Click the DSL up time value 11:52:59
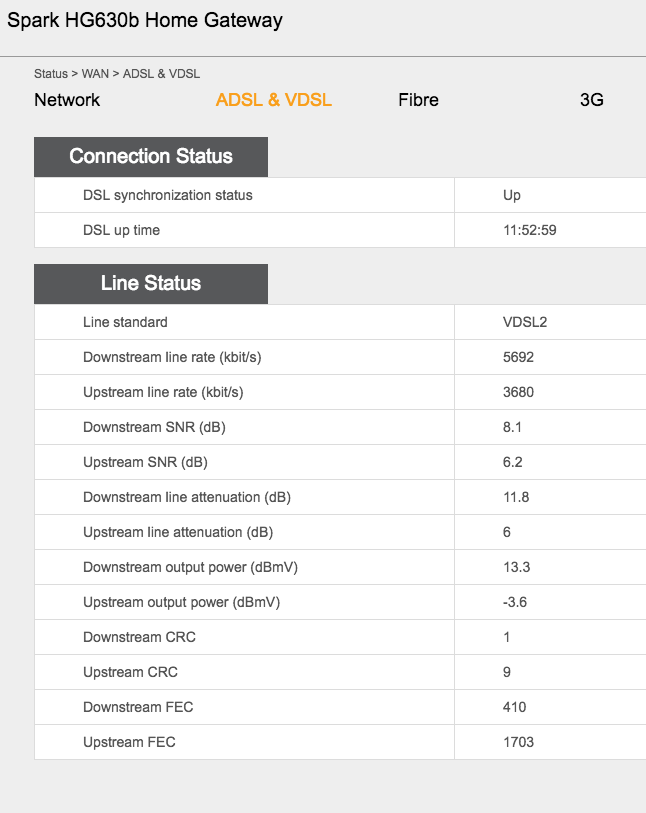 click(530, 230)
